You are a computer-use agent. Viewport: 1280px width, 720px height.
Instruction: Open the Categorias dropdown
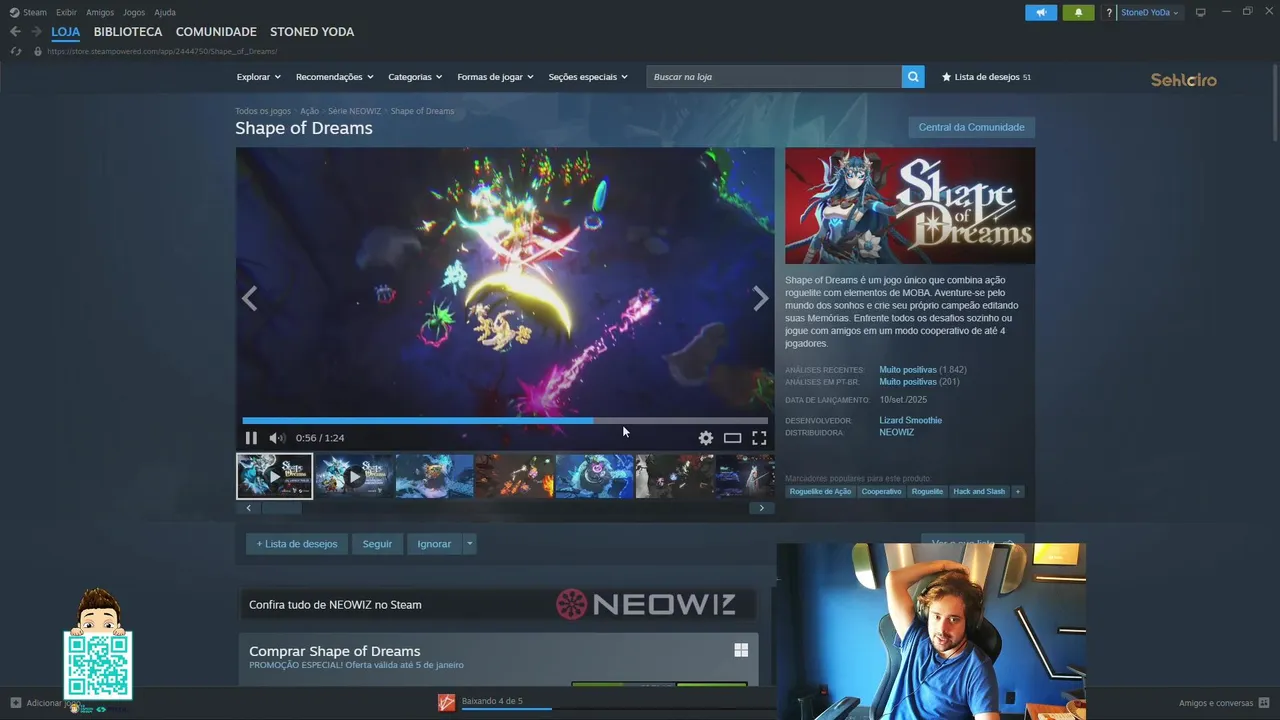coord(415,77)
